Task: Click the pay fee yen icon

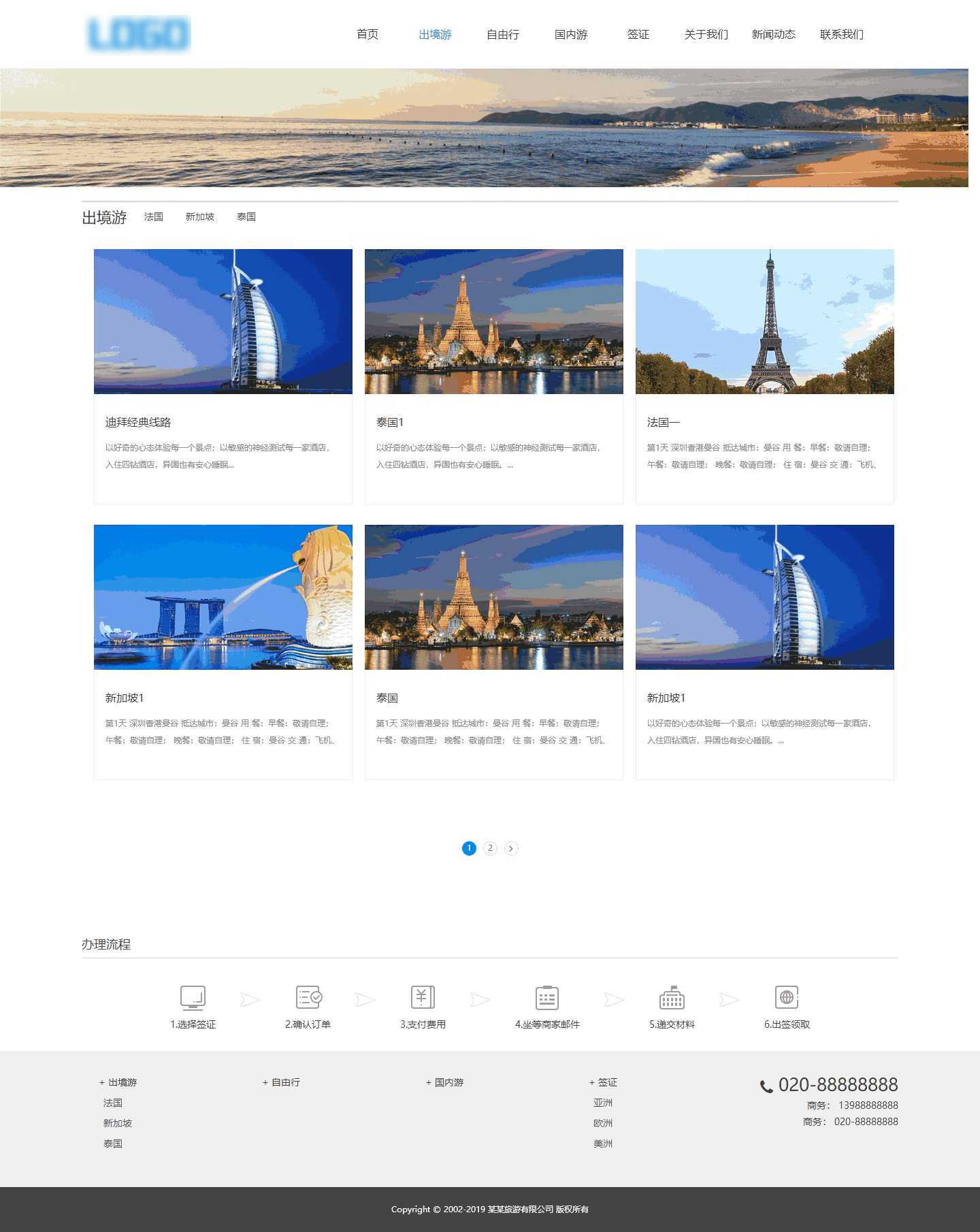Action: pos(423,998)
